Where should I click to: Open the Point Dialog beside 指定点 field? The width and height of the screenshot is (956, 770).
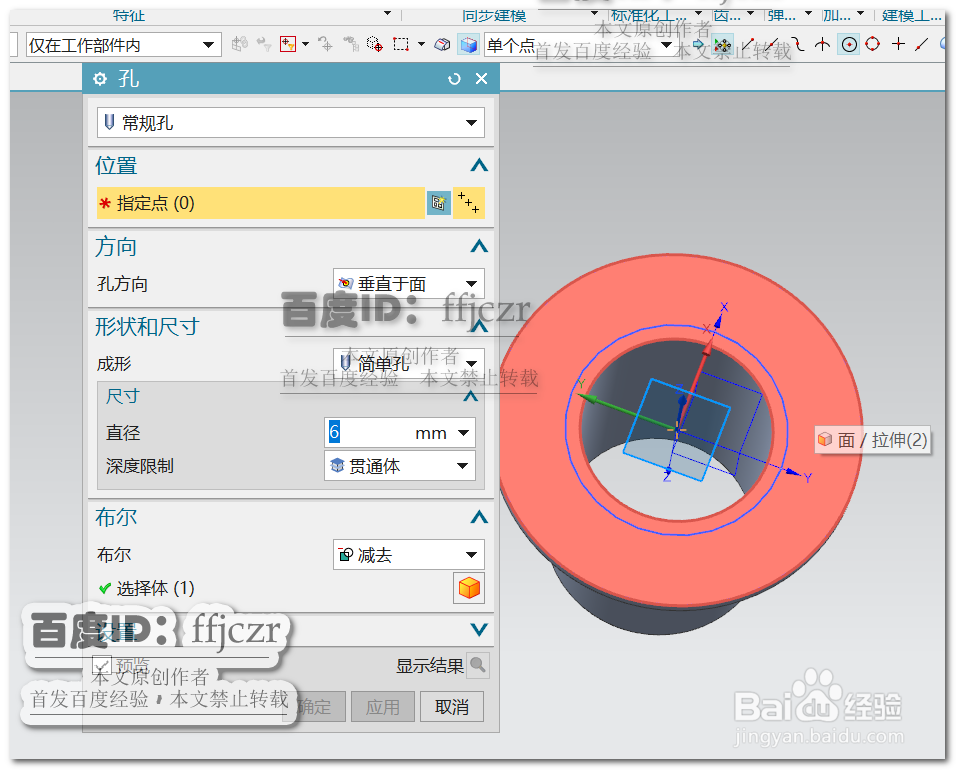[x=438, y=202]
